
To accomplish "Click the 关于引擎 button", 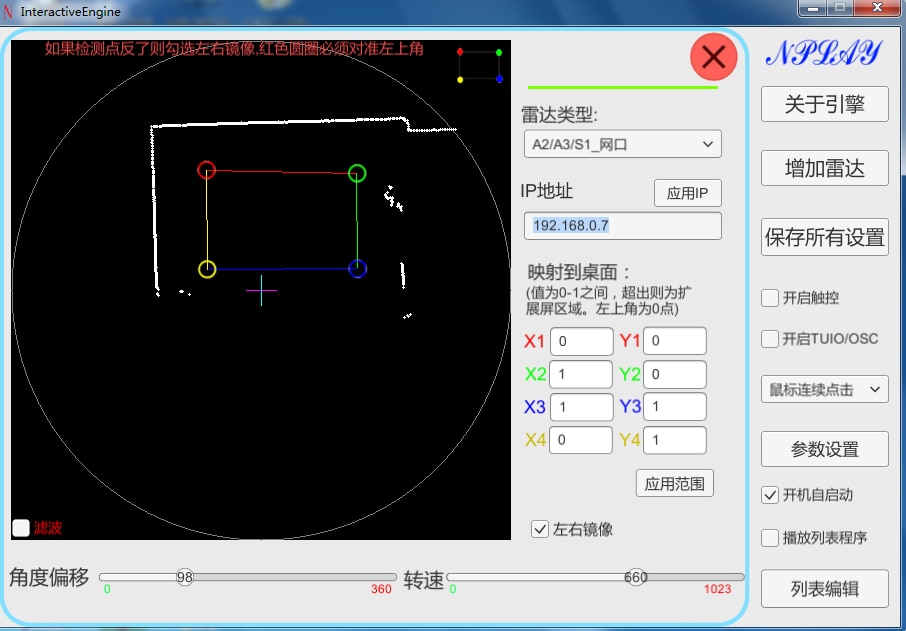I will tap(825, 104).
